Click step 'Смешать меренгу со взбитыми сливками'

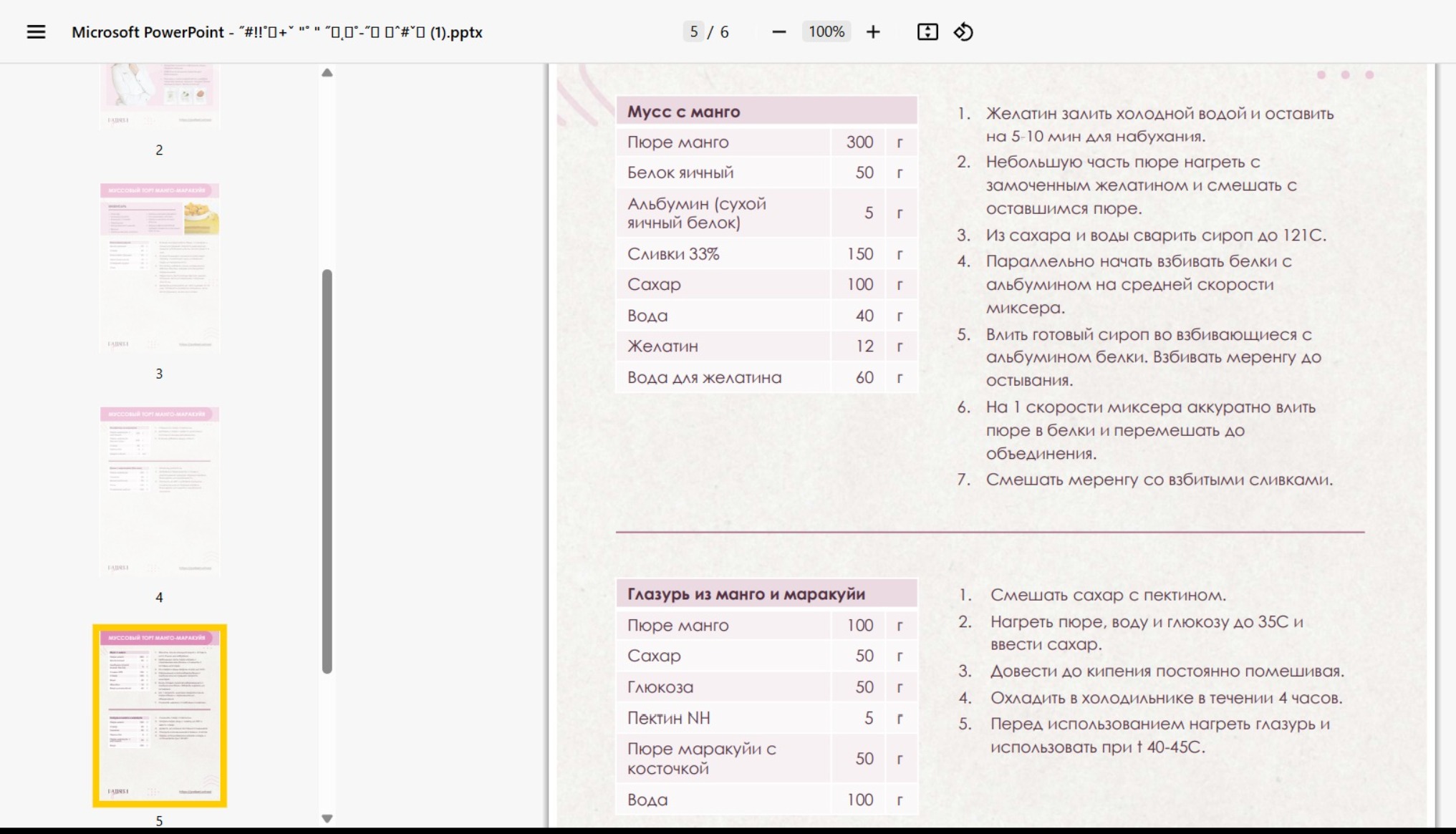(1159, 480)
